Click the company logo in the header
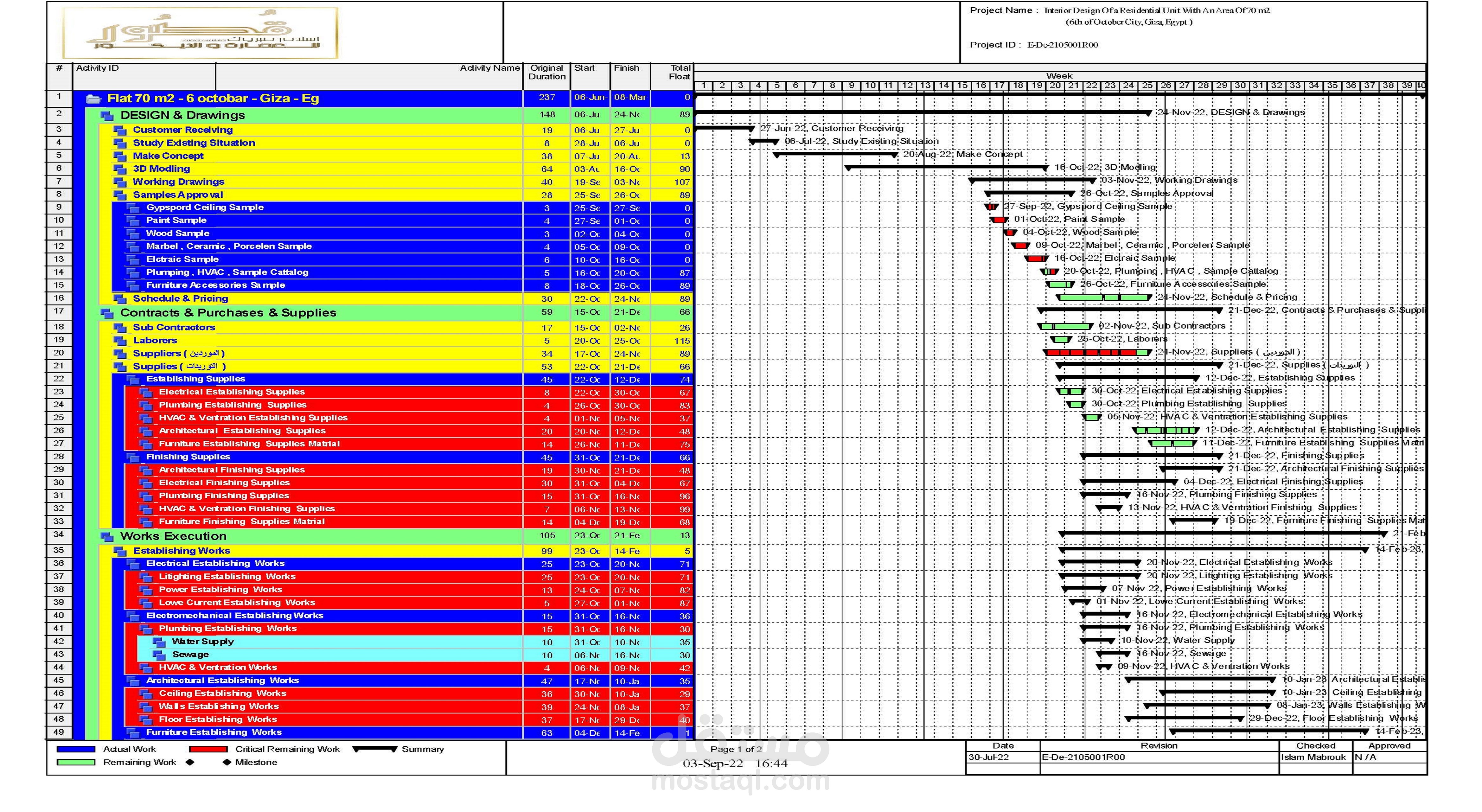This screenshot has height=812, width=1482. point(200,33)
